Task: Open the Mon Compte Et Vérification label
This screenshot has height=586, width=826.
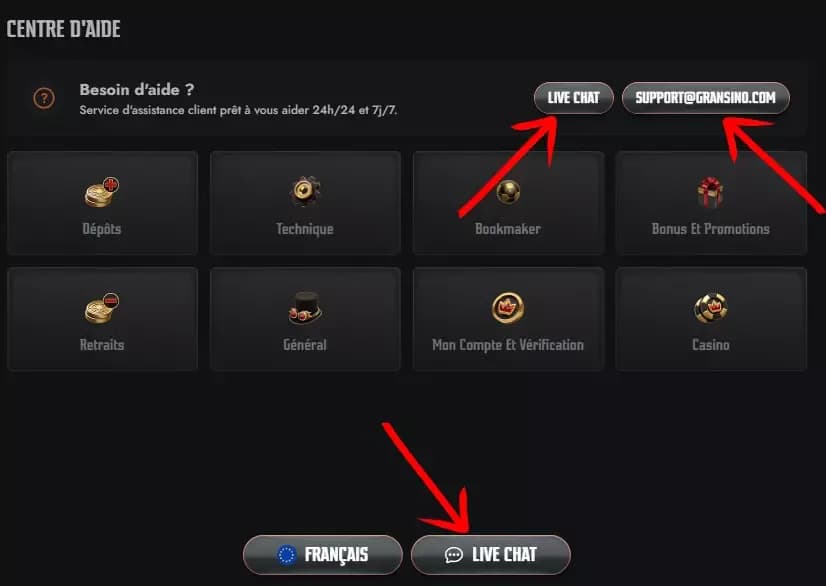Action: coord(508,345)
